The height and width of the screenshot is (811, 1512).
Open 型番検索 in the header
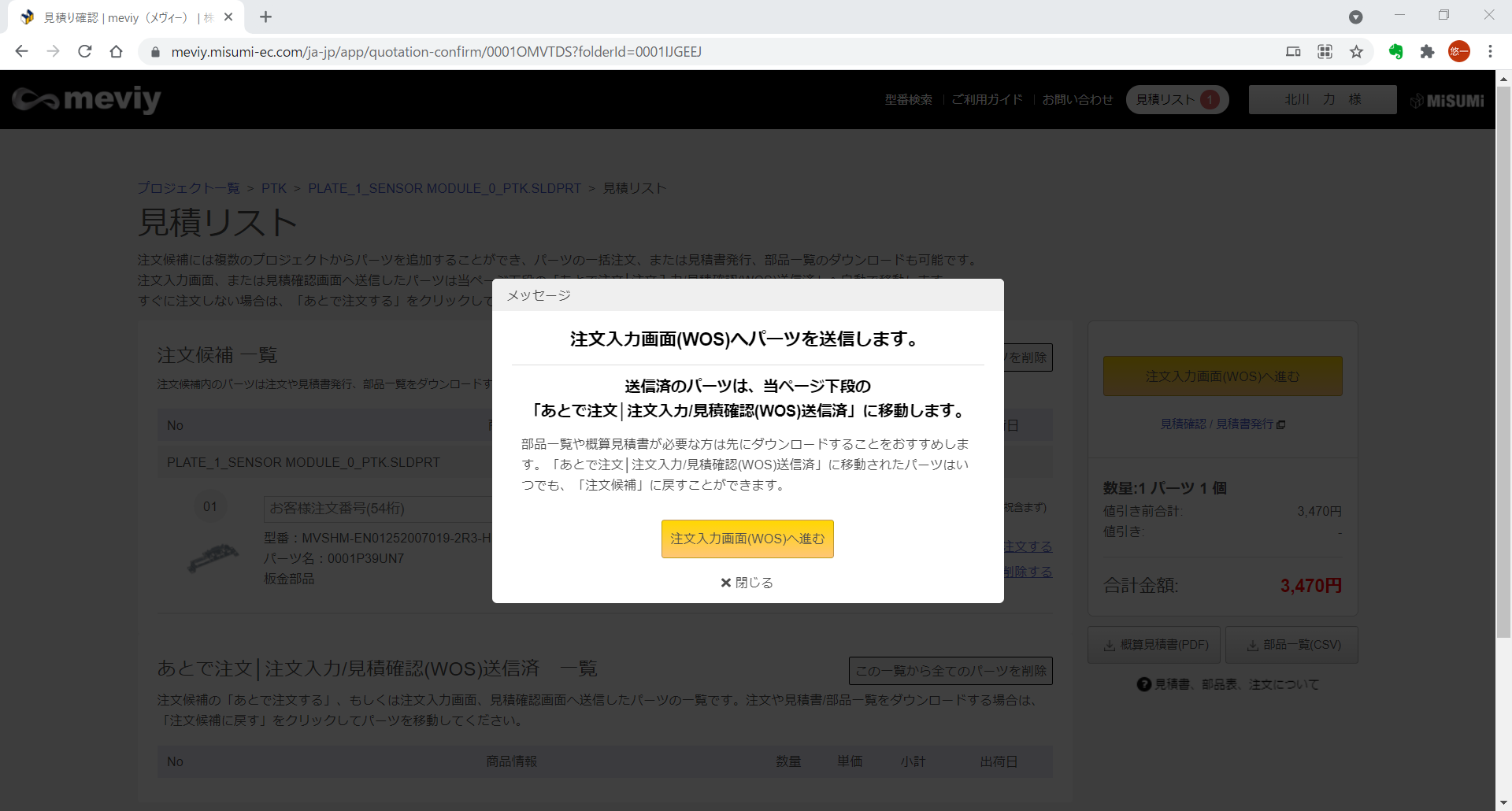[908, 99]
